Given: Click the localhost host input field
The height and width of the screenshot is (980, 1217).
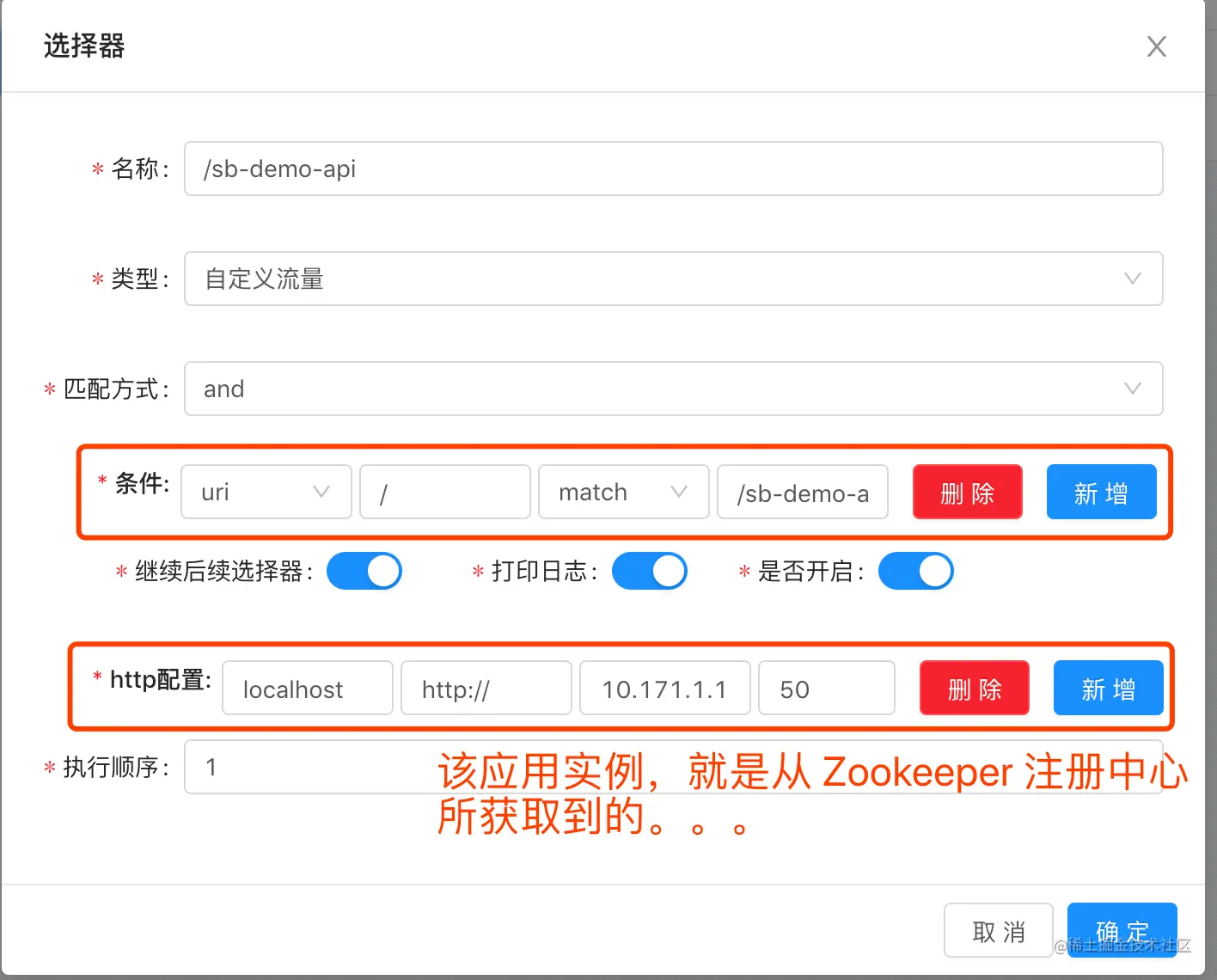Looking at the screenshot, I should (x=307, y=688).
